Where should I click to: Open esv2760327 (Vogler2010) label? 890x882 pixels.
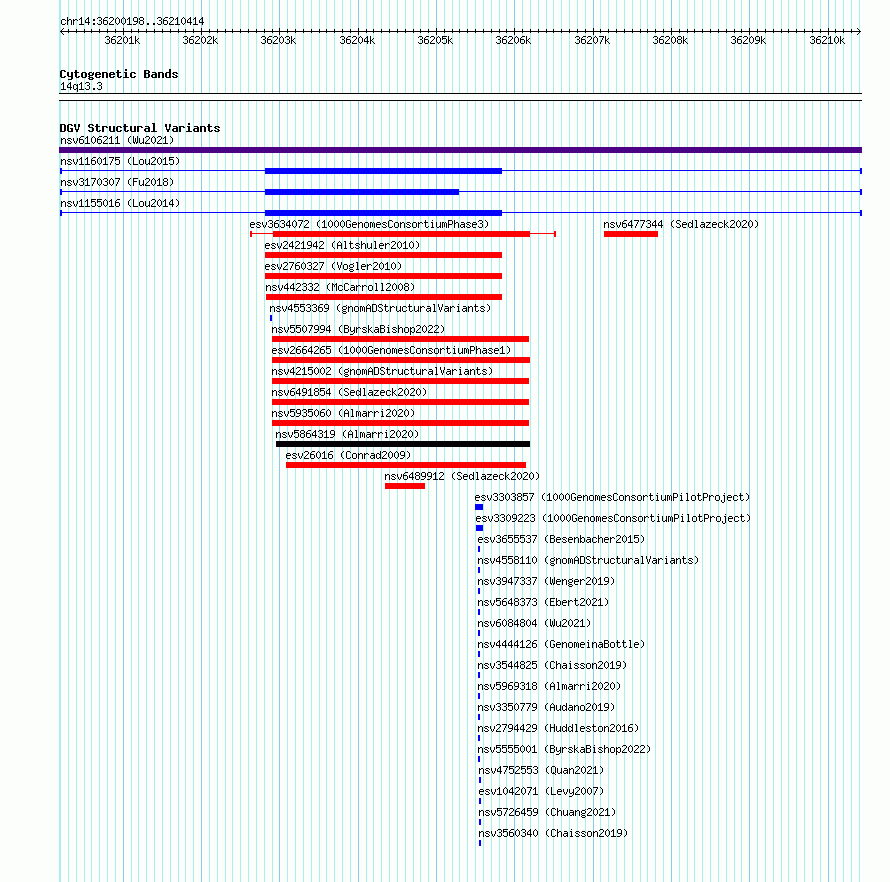333,266
